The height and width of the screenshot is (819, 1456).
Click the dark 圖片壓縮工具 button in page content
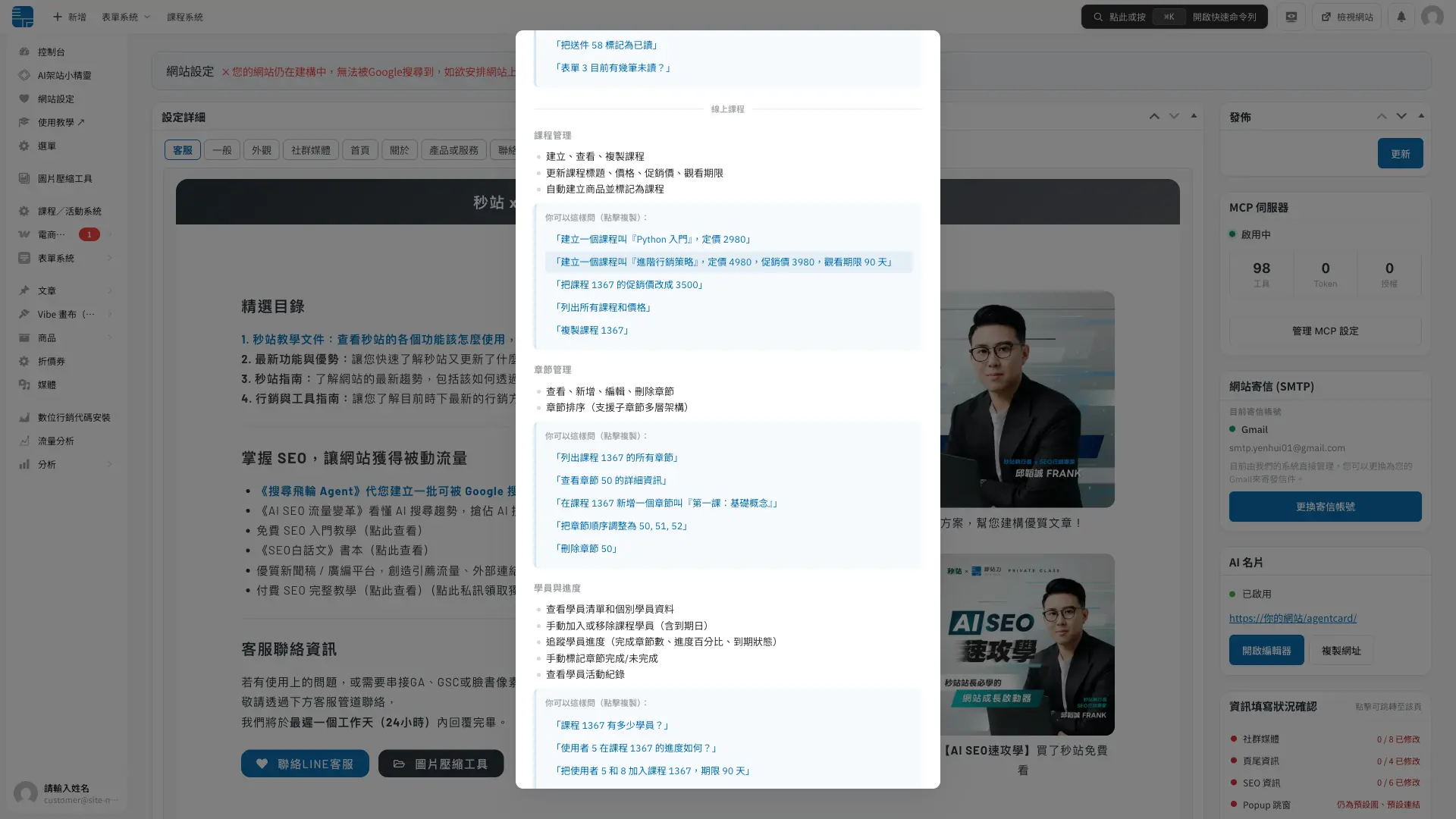pyautogui.click(x=441, y=764)
